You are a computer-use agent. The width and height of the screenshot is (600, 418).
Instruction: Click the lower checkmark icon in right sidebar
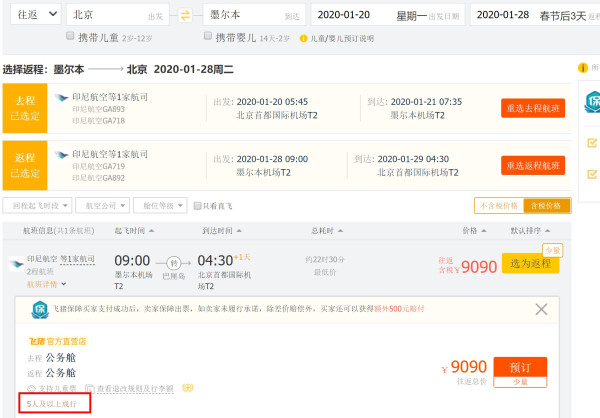(x=592, y=174)
